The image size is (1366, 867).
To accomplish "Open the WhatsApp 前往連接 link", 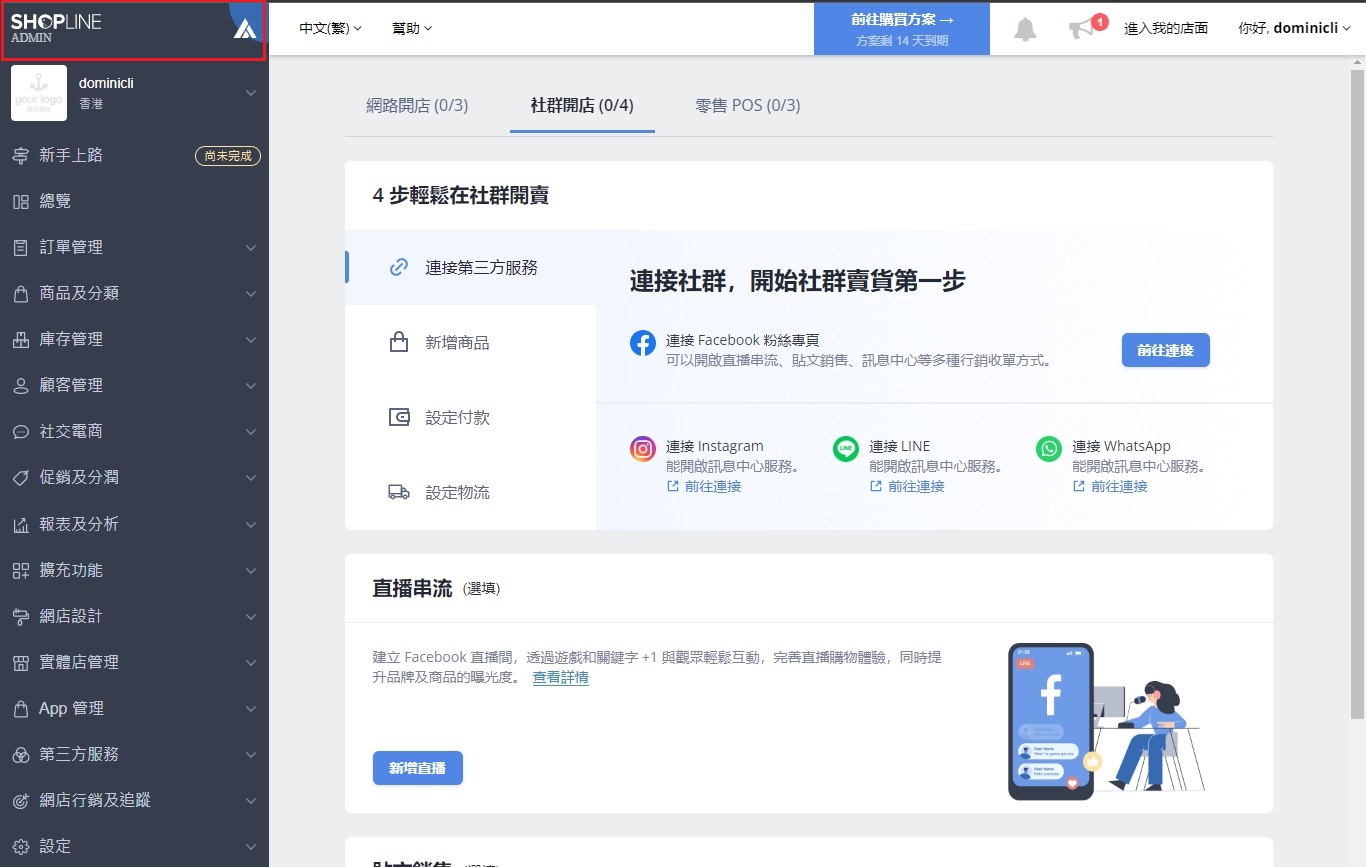I will tap(1110, 487).
